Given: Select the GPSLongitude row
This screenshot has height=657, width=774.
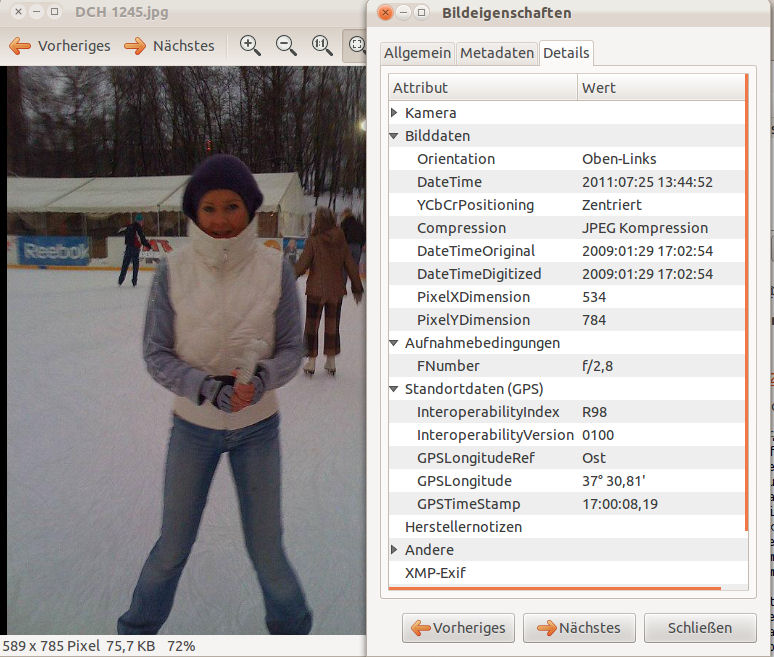Looking at the screenshot, I should click(567, 481).
